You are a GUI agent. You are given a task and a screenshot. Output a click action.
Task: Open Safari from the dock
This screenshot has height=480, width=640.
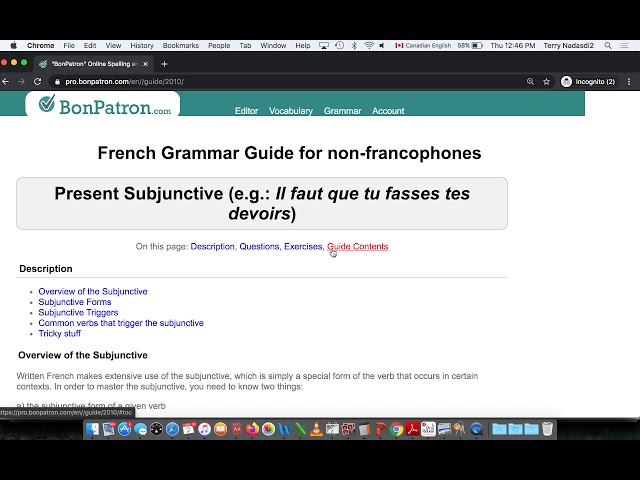pyautogui.click(x=172, y=429)
